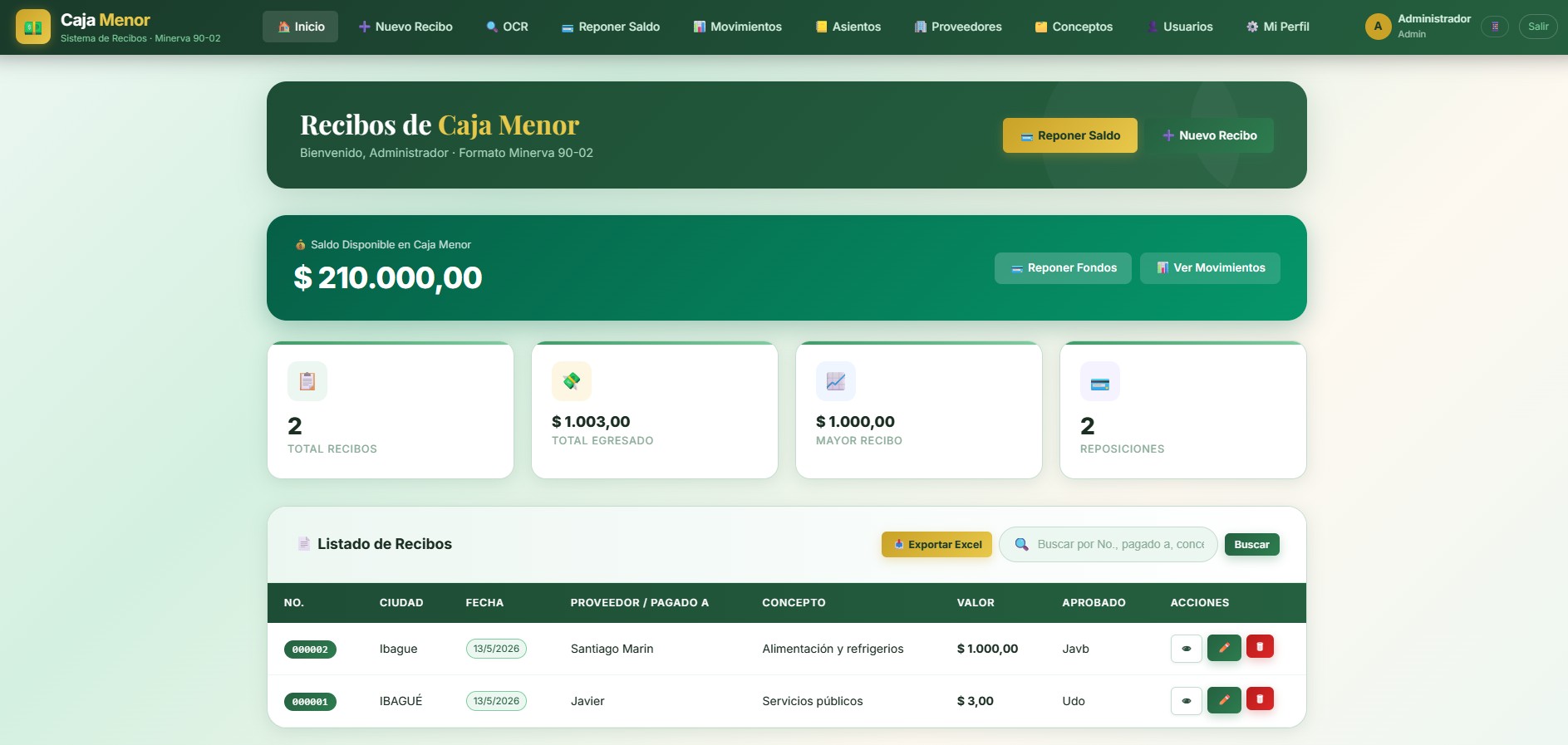Image resolution: width=1568 pixels, height=745 pixels.
Task: Open Asientos in the navigation bar
Action: pyautogui.click(x=848, y=27)
